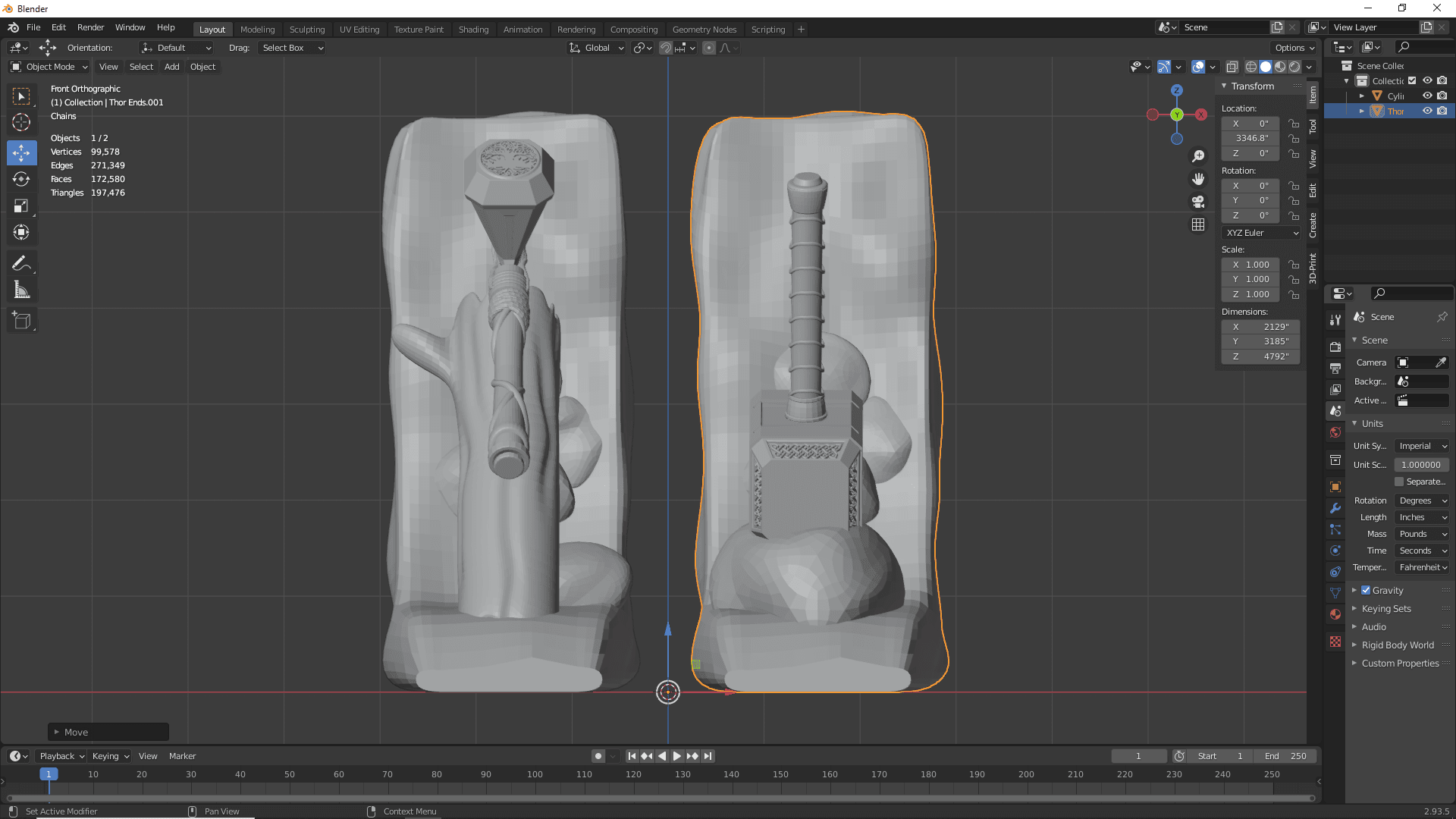Toggle Collection exclude checkbox

(1412, 80)
